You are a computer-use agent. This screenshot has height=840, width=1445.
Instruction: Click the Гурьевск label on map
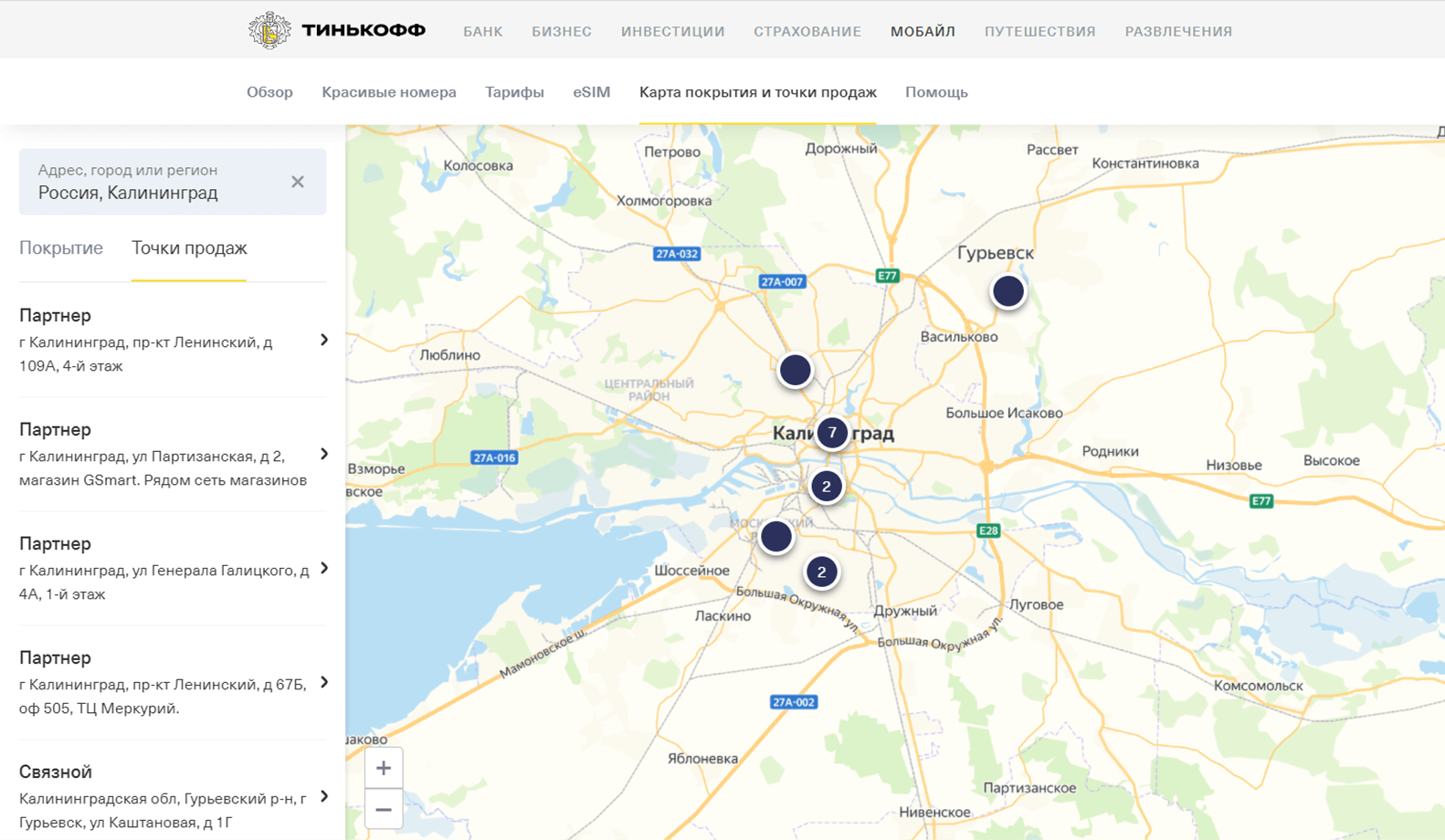pyautogui.click(x=996, y=253)
